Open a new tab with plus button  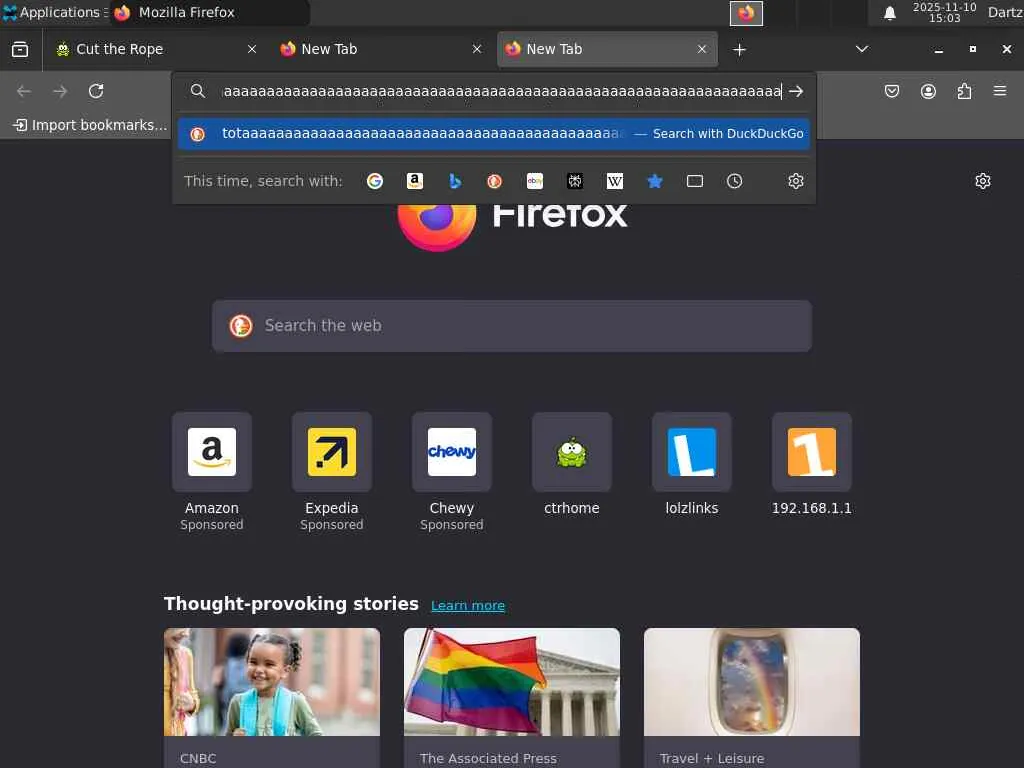(739, 50)
